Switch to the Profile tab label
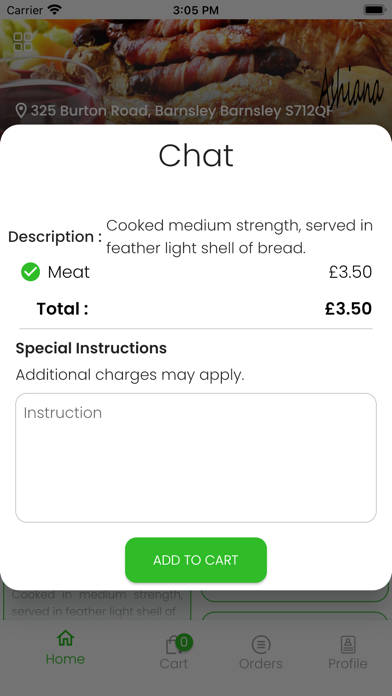The image size is (392, 696). [x=348, y=664]
